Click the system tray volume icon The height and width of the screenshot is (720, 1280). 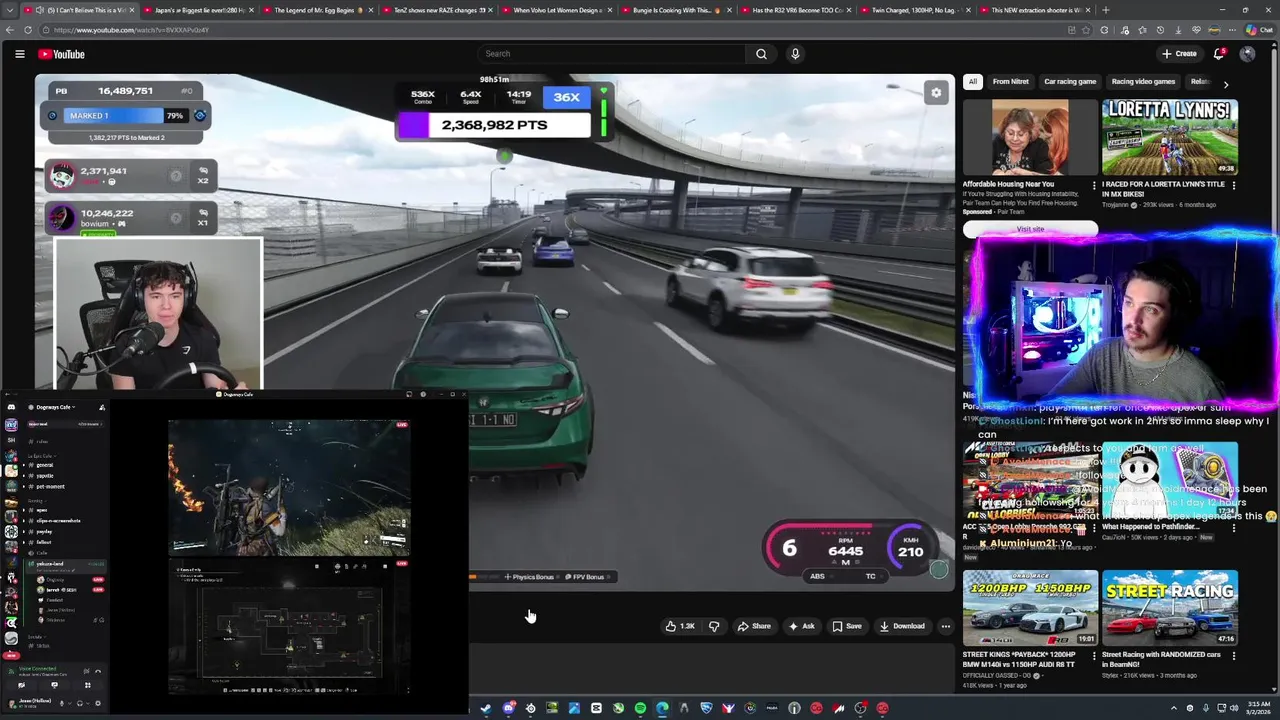point(1234,708)
